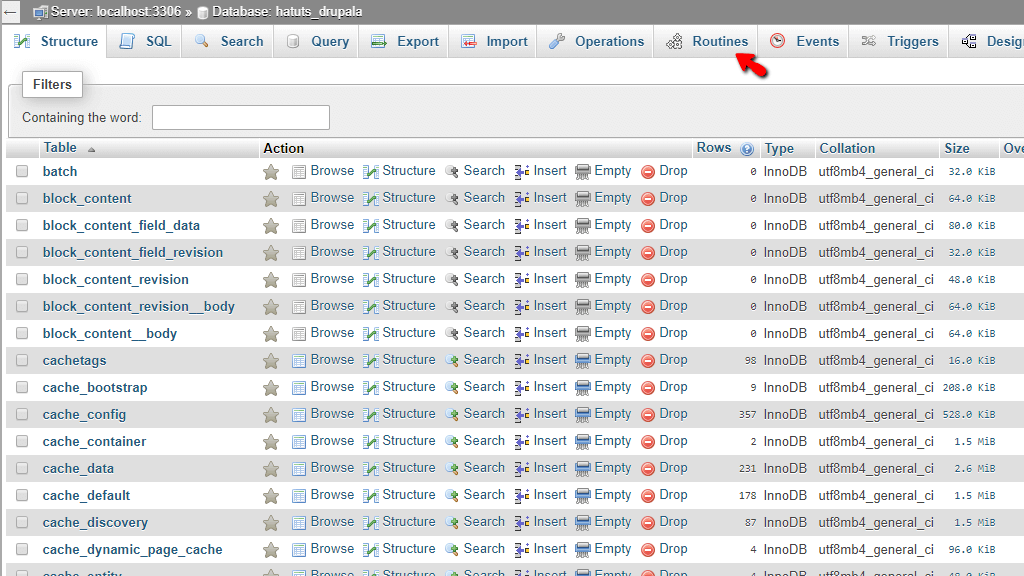The image size is (1024, 576).
Task: Click the Structure icon in the cache_data row
Action: pyautogui.click(x=371, y=469)
